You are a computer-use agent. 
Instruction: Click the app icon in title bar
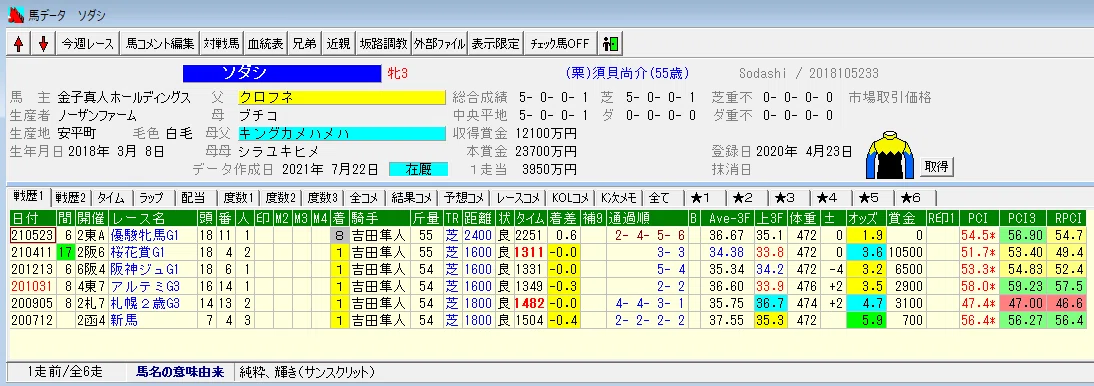click(15, 14)
